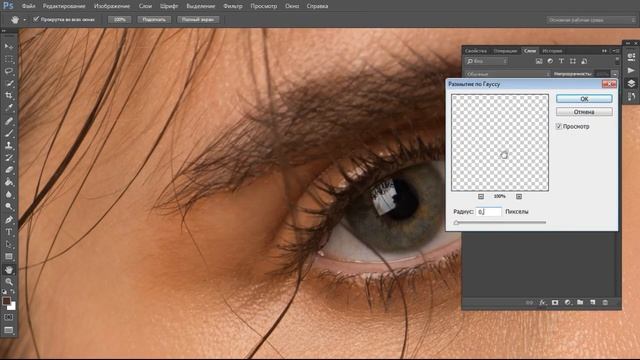Screen dimensions: 640x360
Task: Open the Шрифт menu
Action: [169, 6]
